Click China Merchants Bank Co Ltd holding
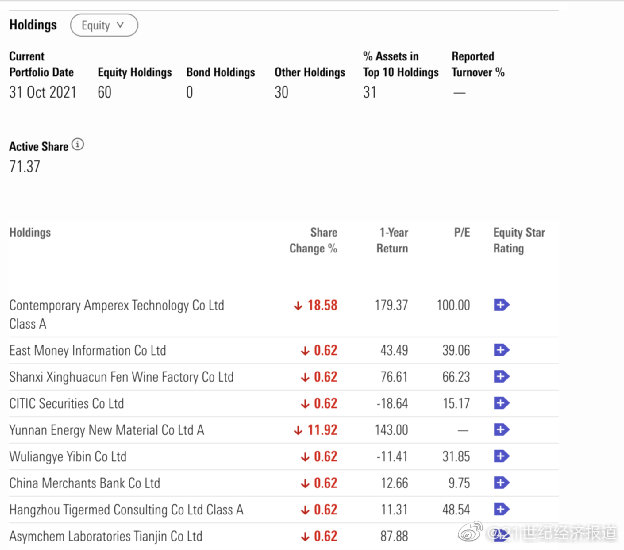The width and height of the screenshot is (624, 550). 85,483
